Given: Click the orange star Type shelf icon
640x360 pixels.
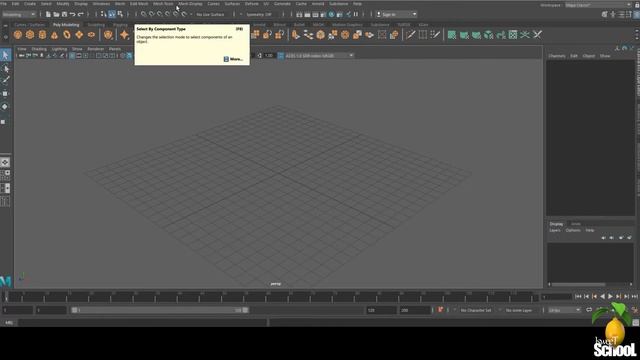Looking at the screenshot, I should pyautogui.click(x=124, y=35).
